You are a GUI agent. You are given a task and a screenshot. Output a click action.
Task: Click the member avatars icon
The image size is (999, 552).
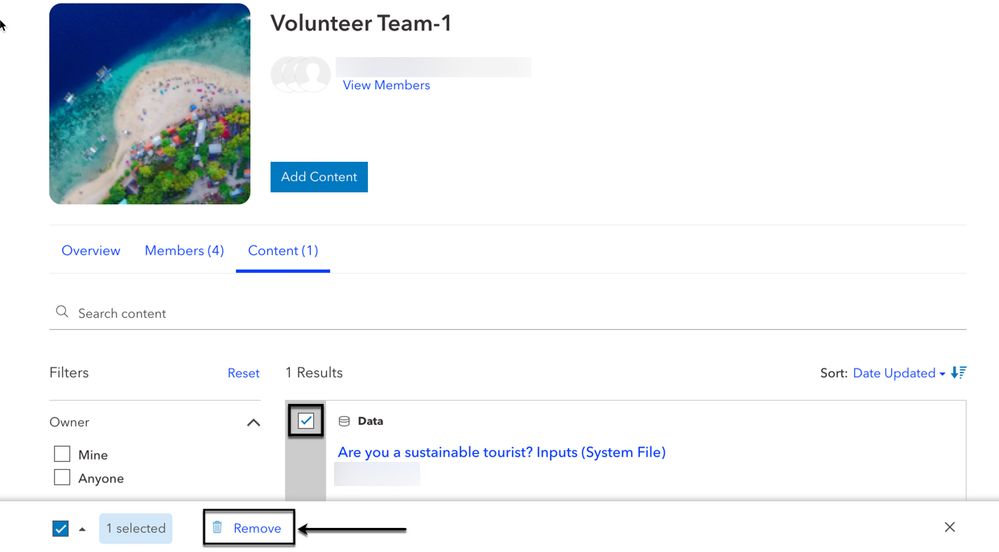click(x=300, y=74)
